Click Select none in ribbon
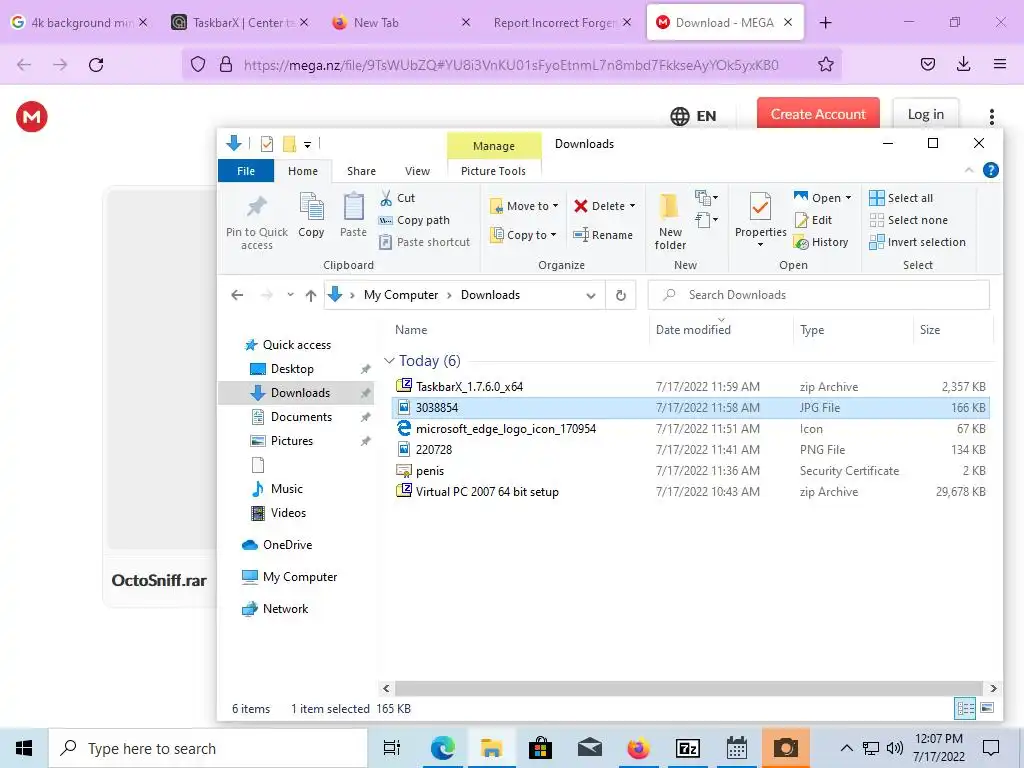This screenshot has height=768, width=1024. (908, 220)
